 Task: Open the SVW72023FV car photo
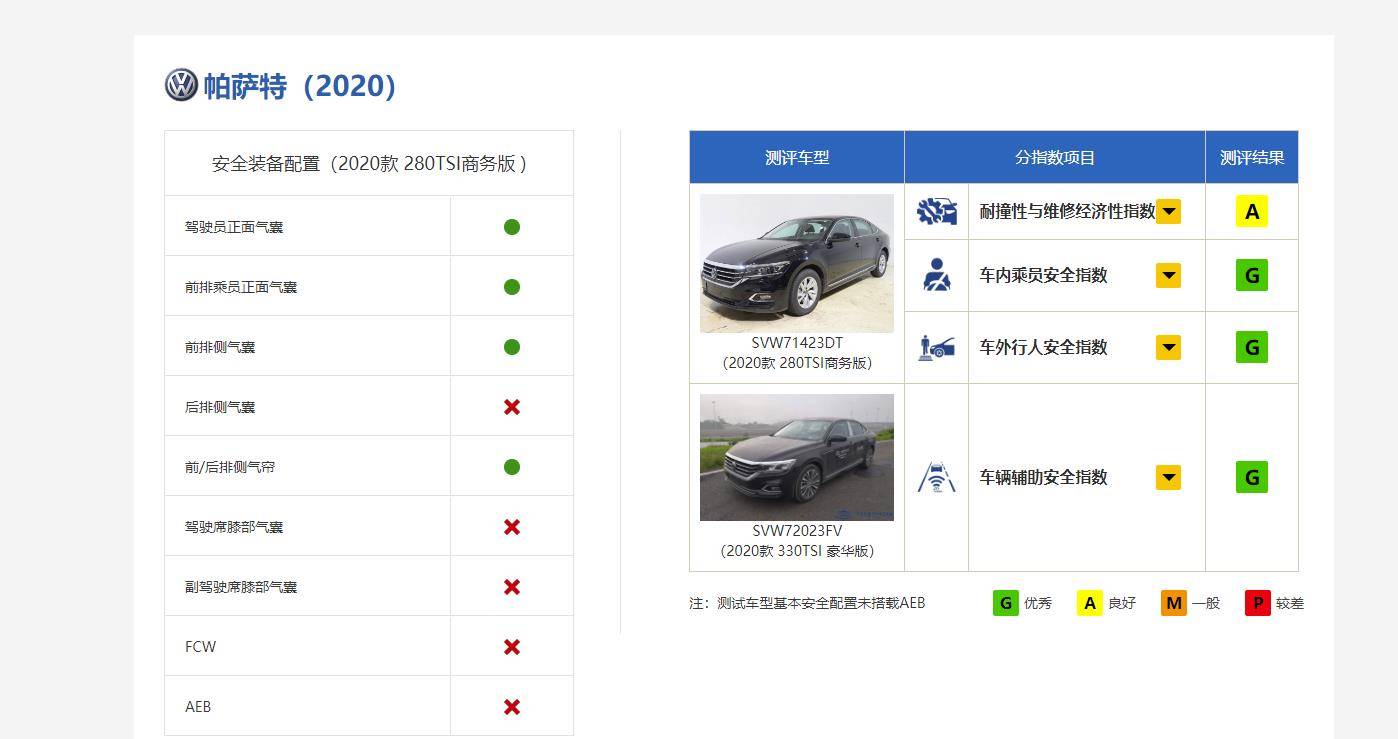click(x=797, y=457)
